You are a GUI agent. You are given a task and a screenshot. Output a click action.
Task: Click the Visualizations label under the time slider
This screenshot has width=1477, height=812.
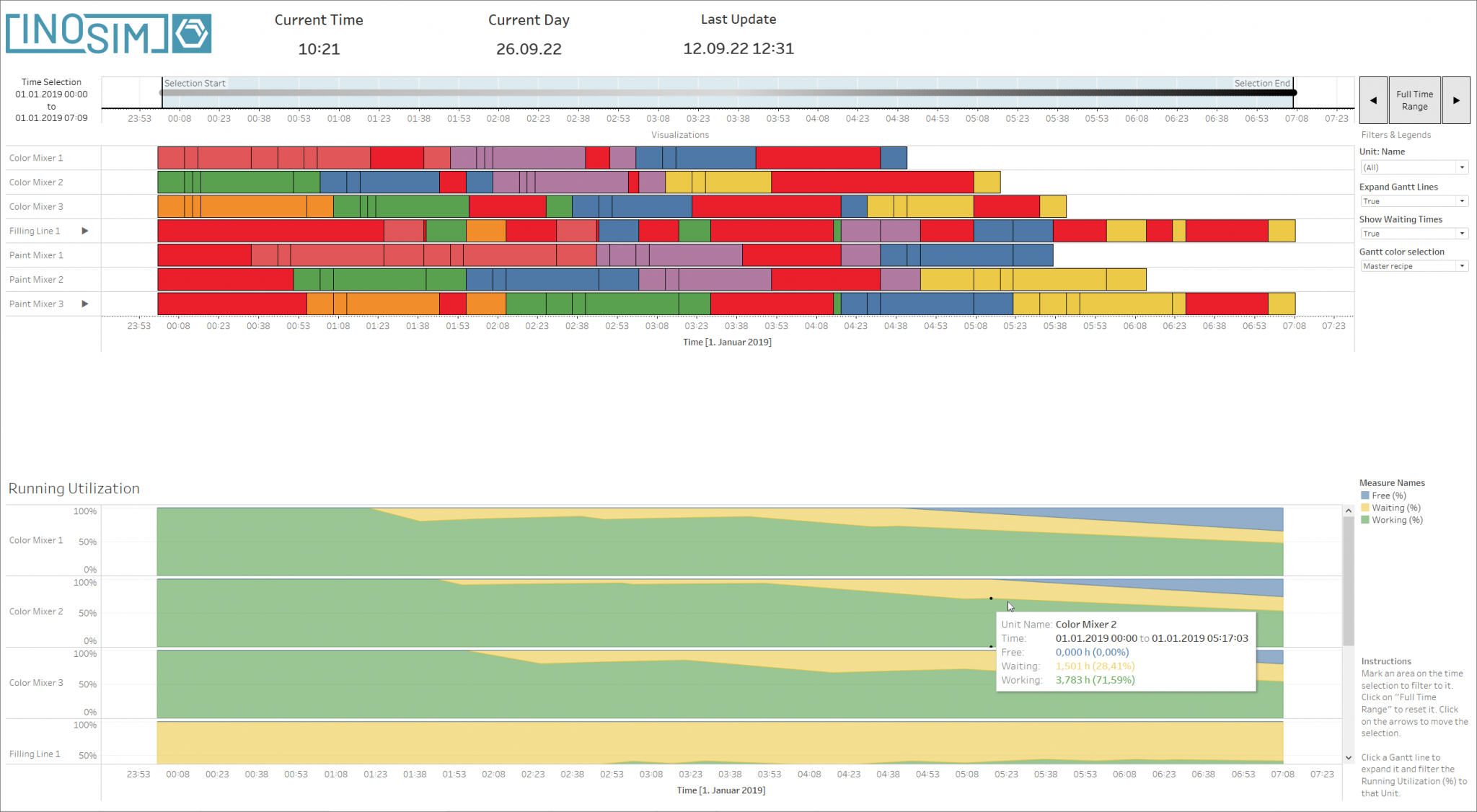680,135
